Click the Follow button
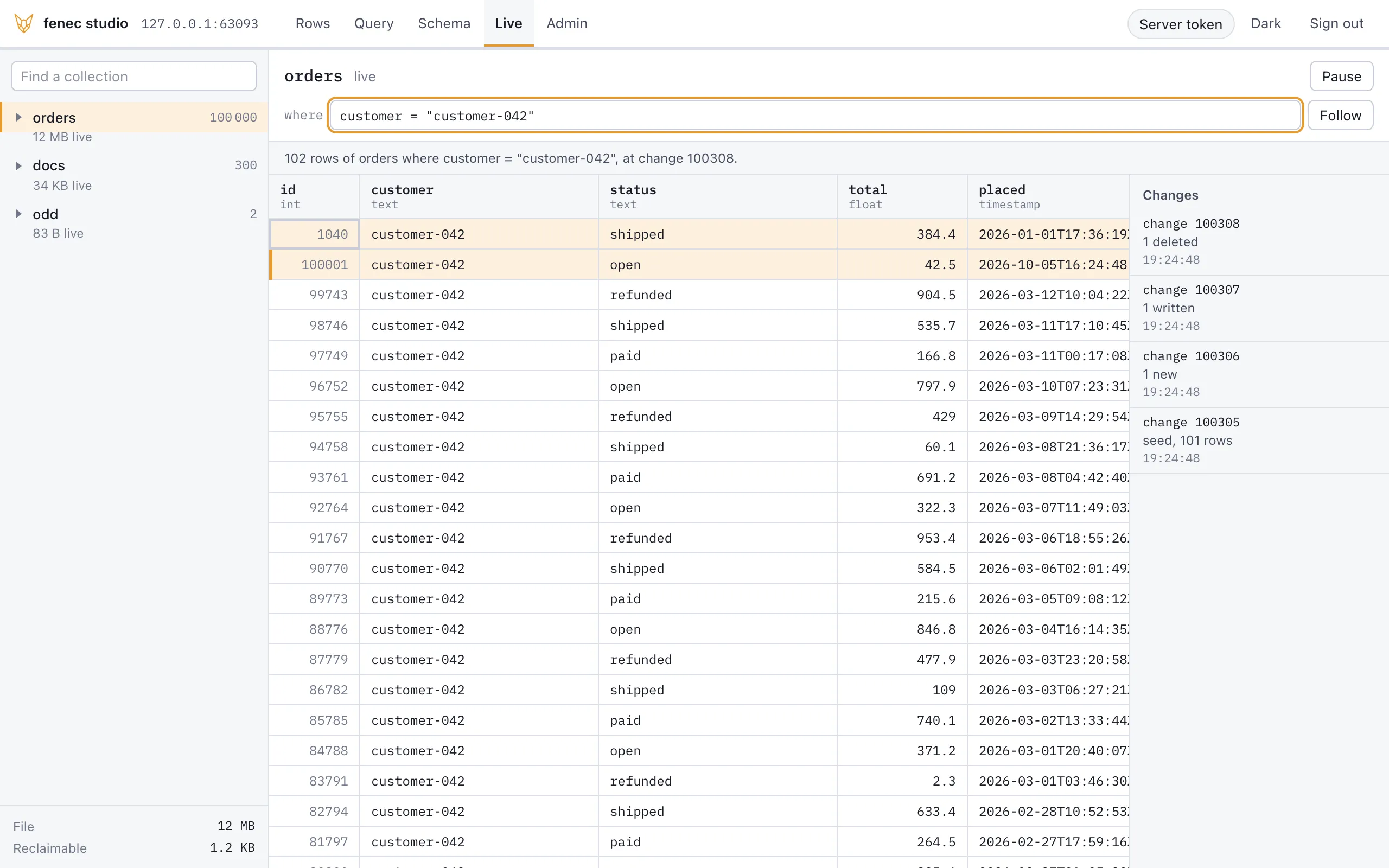Screen dimensions: 1389x868 [x=1340, y=116]
